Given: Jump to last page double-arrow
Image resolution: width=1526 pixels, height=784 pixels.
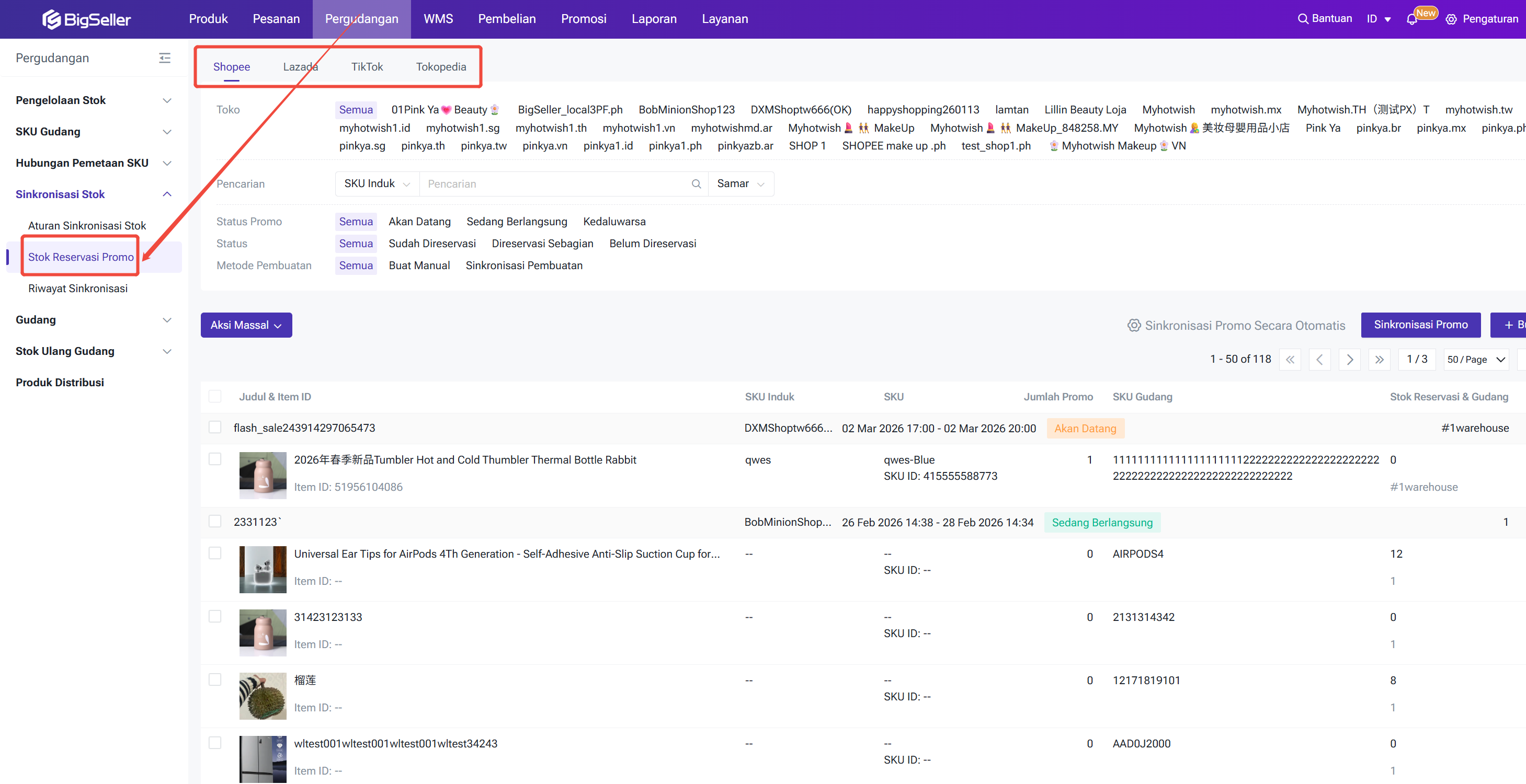Looking at the screenshot, I should tap(1379, 360).
